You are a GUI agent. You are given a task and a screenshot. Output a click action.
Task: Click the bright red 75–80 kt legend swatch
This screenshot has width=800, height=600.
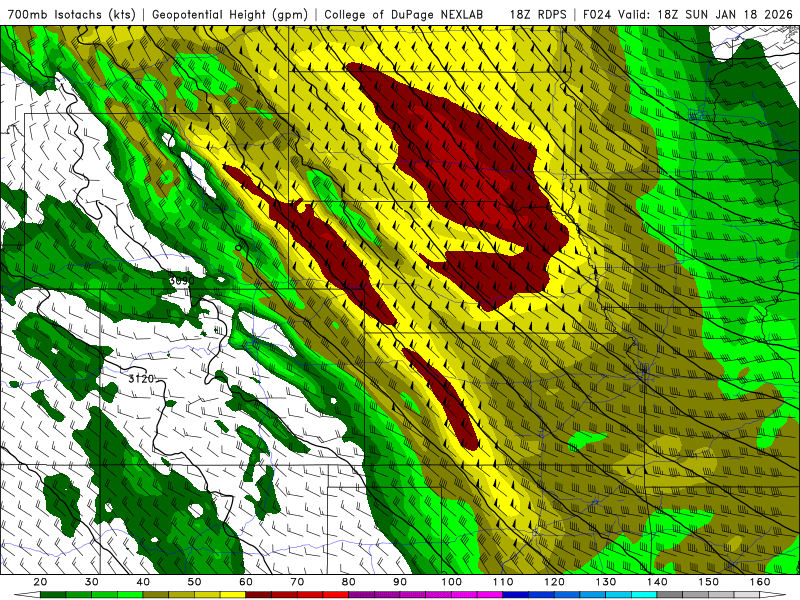pos(336,595)
